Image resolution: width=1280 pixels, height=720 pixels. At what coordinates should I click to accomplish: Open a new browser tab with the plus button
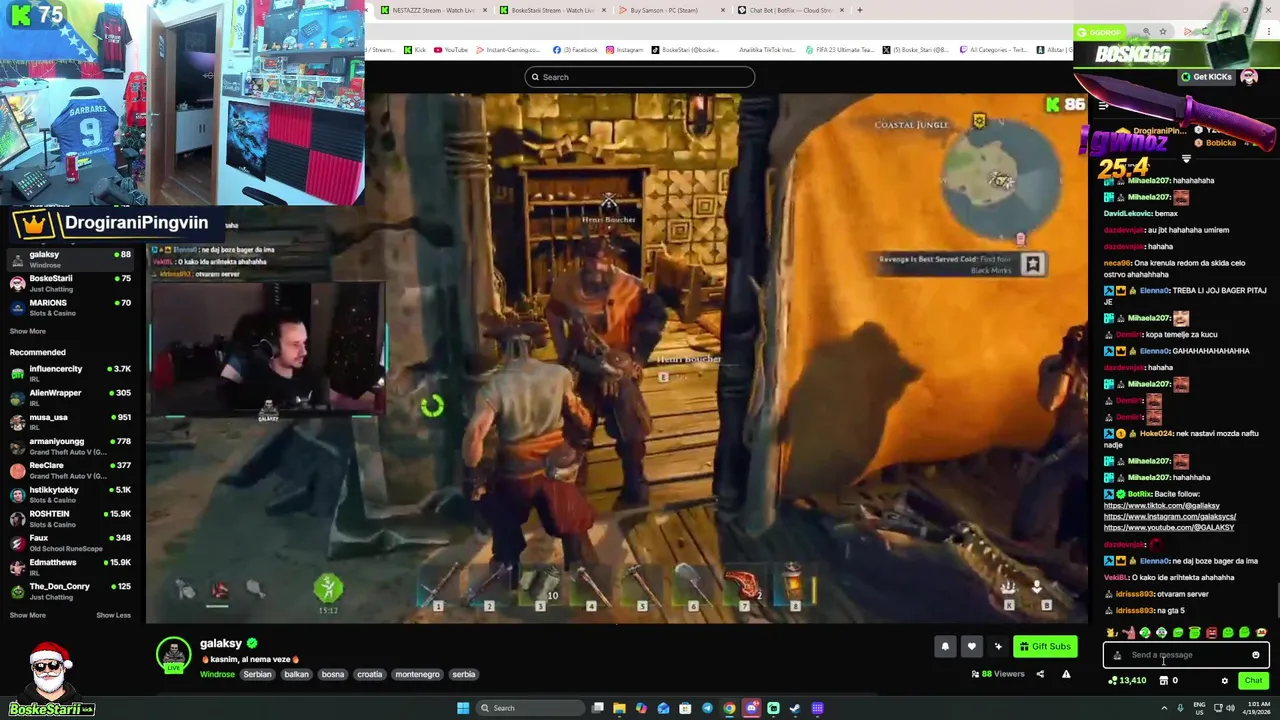coord(859,10)
